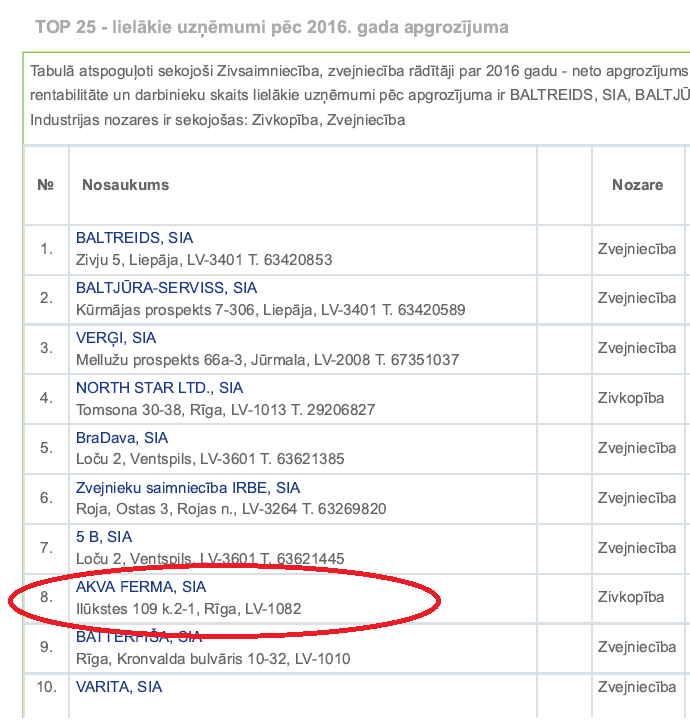Image resolution: width=690 pixels, height=728 pixels.
Task: Open the BALTJŪRA-SERVISS, SIA company link
Action: (x=166, y=288)
